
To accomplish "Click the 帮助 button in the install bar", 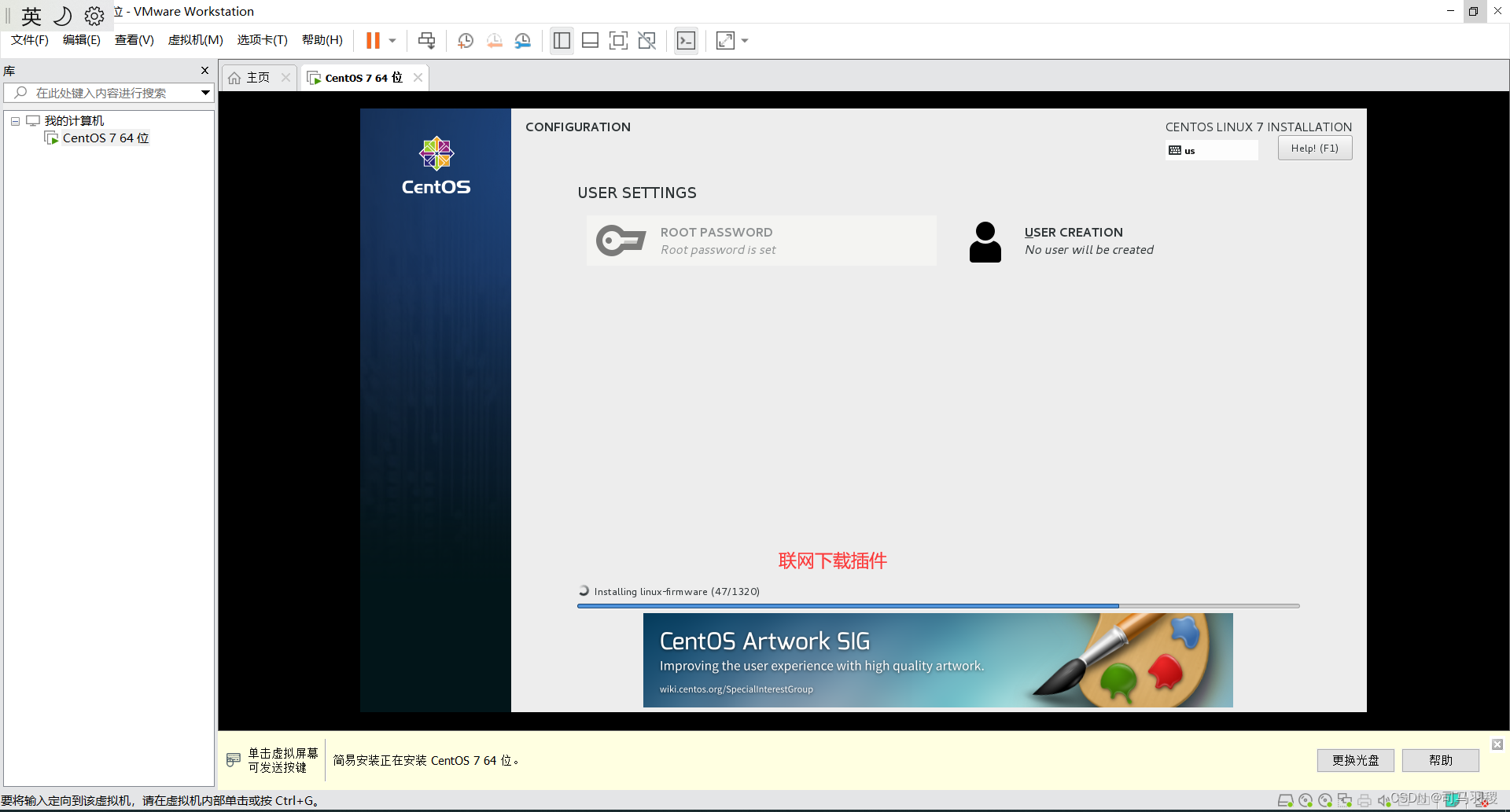I will (1441, 760).
